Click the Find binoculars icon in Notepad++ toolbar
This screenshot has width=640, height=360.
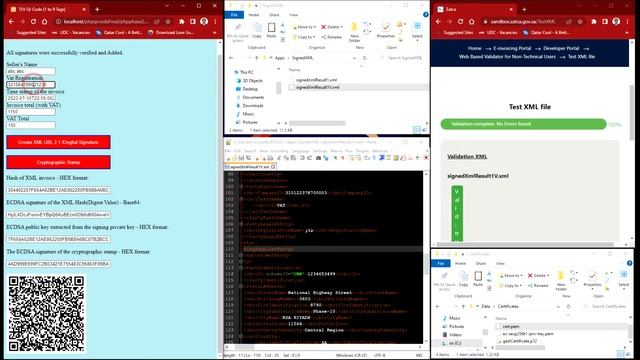coord(318,158)
